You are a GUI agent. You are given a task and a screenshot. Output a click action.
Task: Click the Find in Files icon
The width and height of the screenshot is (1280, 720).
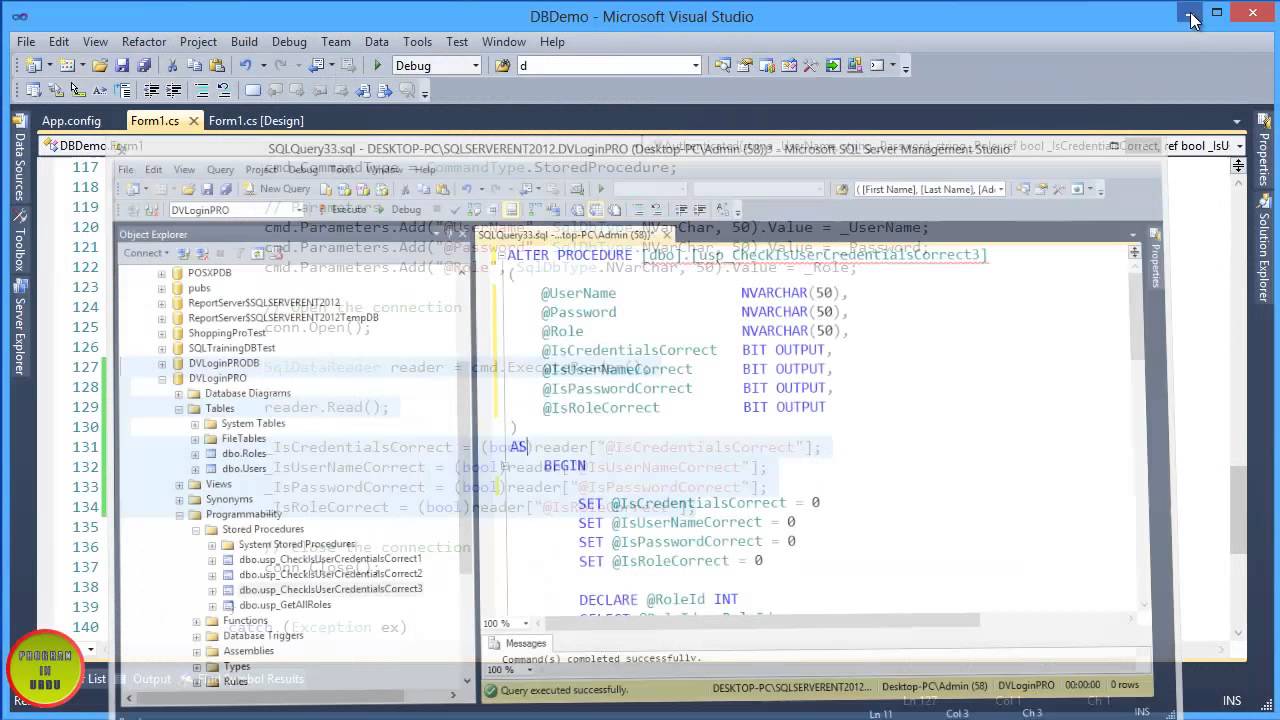[503, 65]
